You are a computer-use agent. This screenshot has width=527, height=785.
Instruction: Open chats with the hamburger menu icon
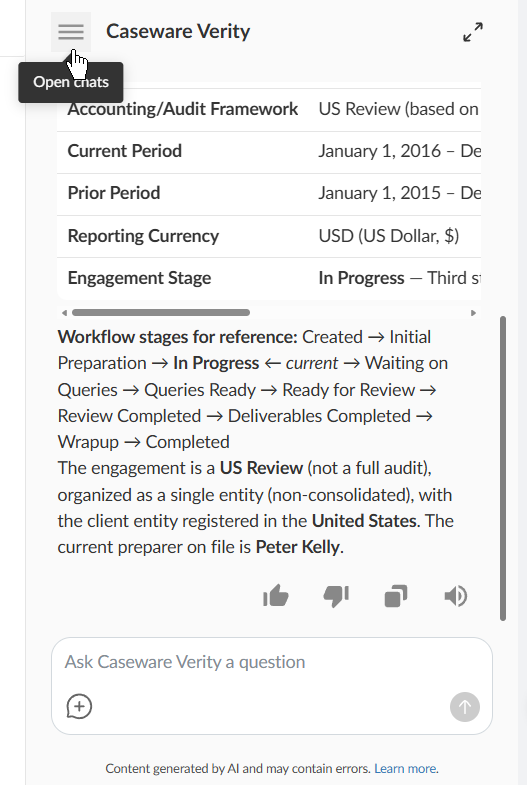(71, 32)
